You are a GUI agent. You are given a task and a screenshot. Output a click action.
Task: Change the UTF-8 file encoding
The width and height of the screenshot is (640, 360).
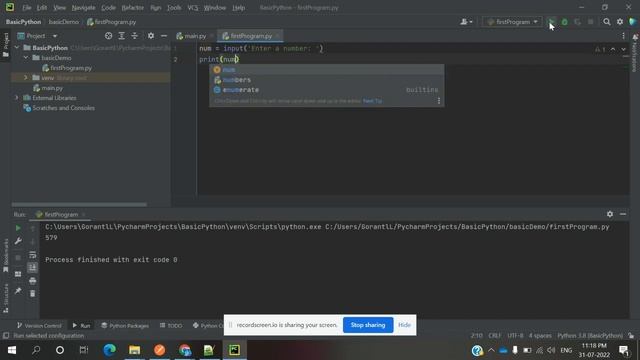(x=515, y=336)
